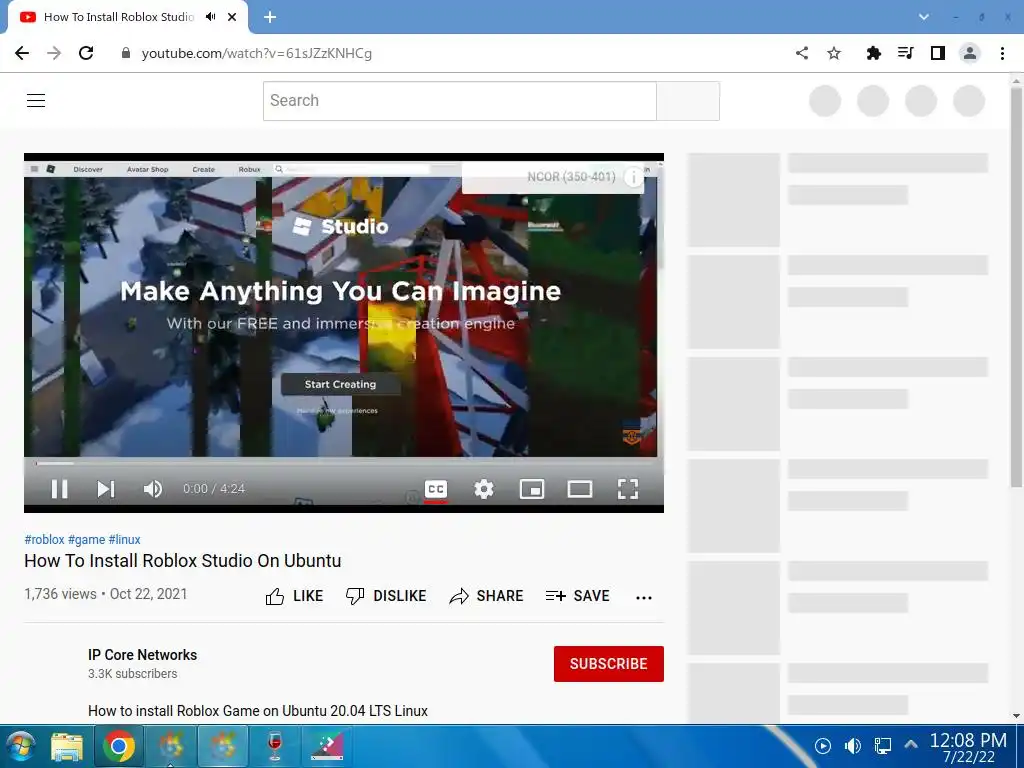1024x768 pixels.
Task: Dislike the video
Action: [386, 596]
